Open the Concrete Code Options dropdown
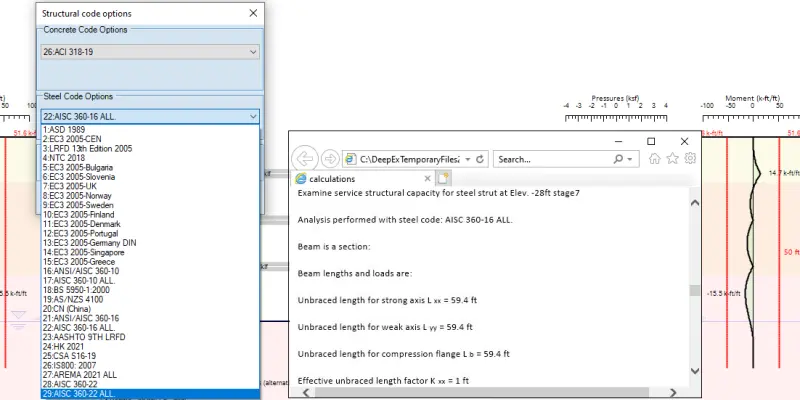 tap(150, 52)
